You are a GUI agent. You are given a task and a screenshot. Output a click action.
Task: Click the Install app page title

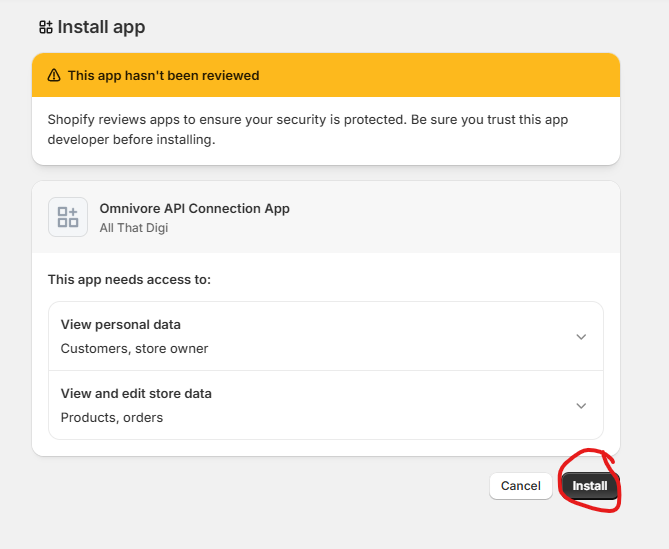pos(102,27)
